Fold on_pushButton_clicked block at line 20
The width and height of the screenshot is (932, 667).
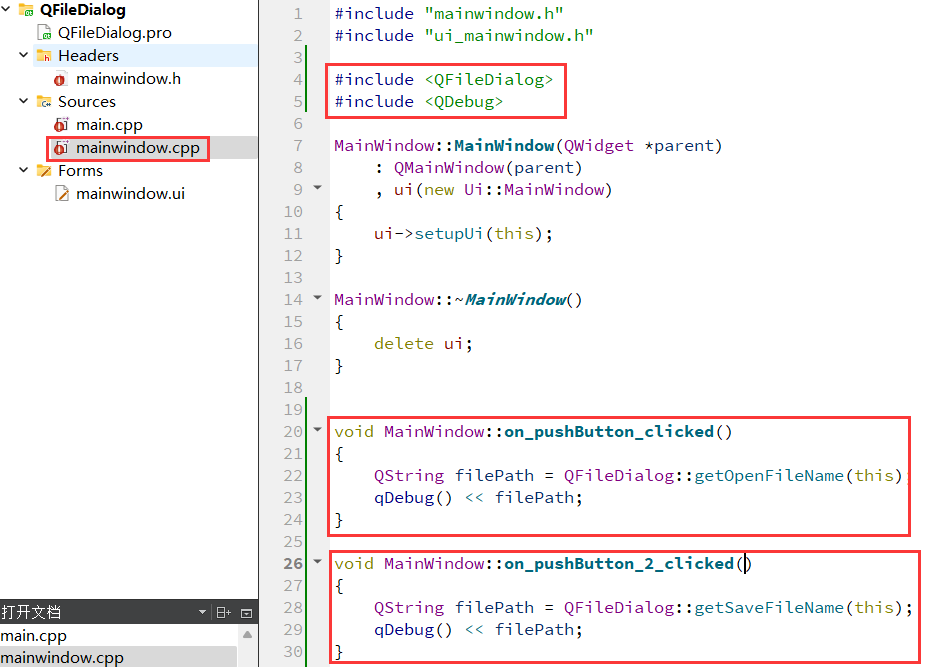pos(317,429)
